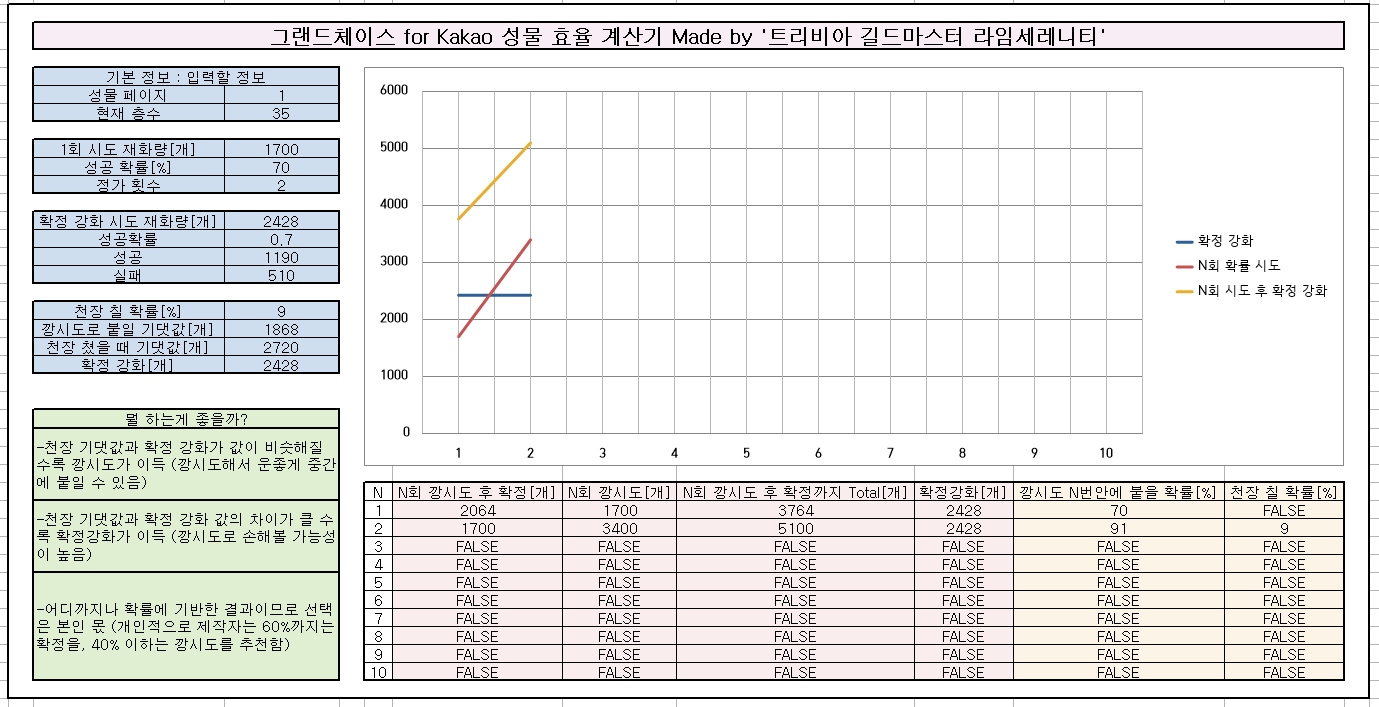This screenshot has height=707, width=1379.
Task: Click the 'N회 확률 시도' chart legend entry
Action: pos(1228,266)
